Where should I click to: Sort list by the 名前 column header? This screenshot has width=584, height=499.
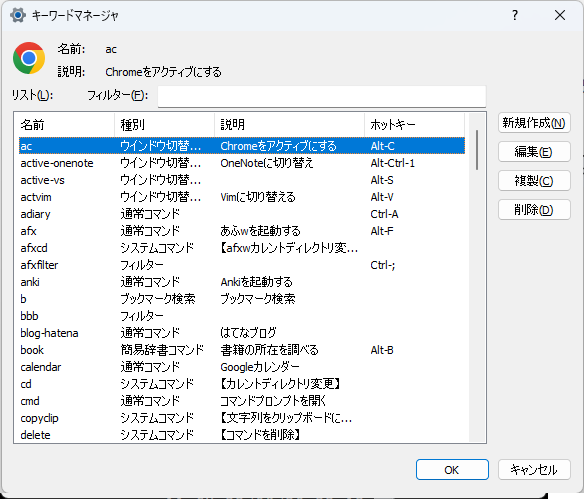point(65,125)
